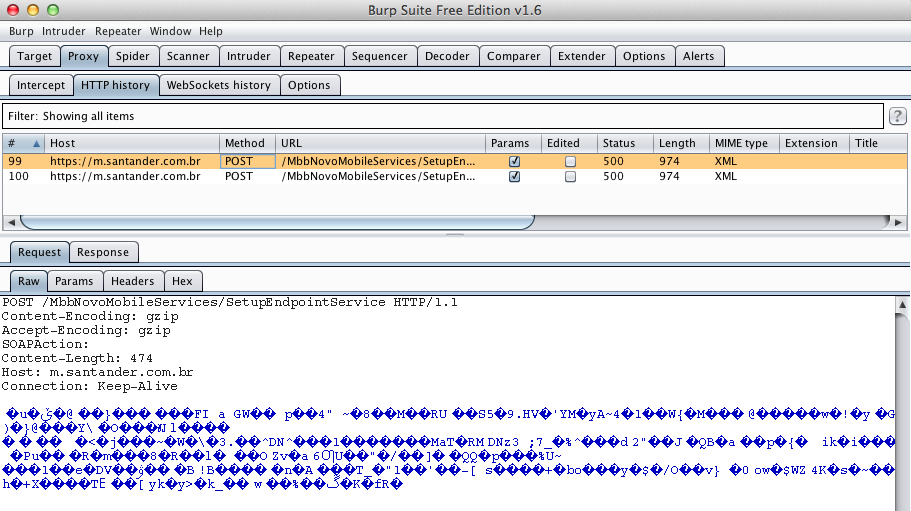Toggle Params checkbox for request 100
911x511 pixels.
point(514,177)
